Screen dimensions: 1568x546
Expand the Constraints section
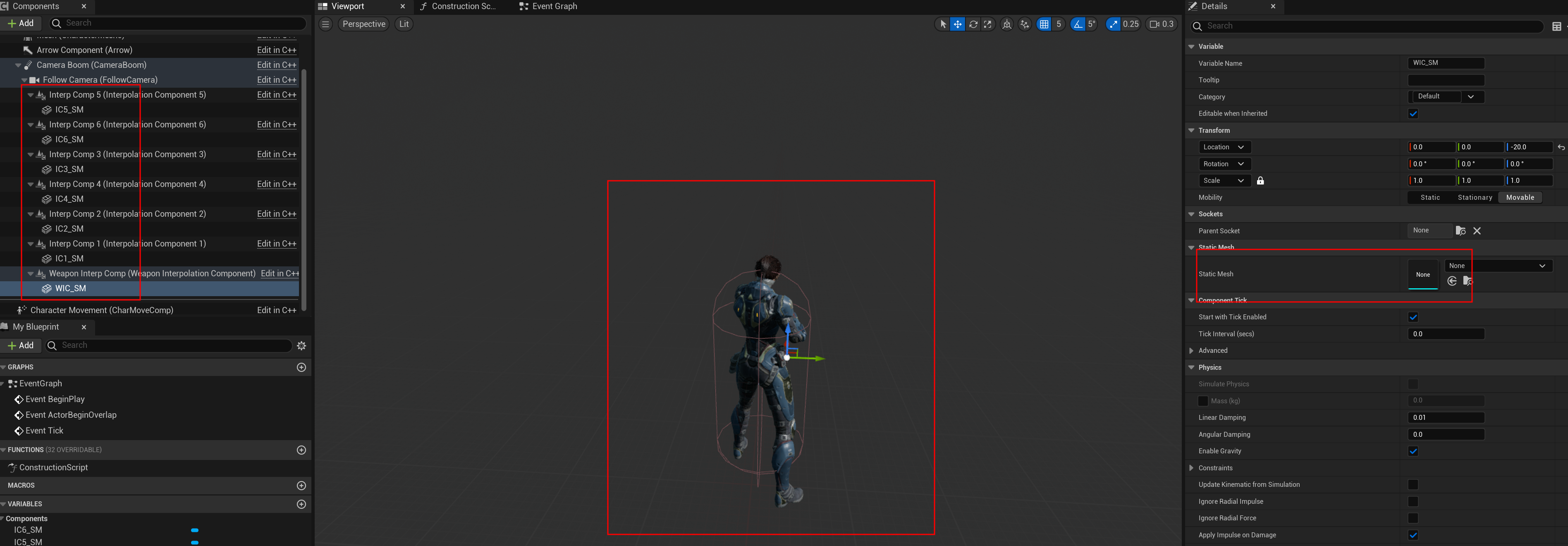click(x=1191, y=468)
